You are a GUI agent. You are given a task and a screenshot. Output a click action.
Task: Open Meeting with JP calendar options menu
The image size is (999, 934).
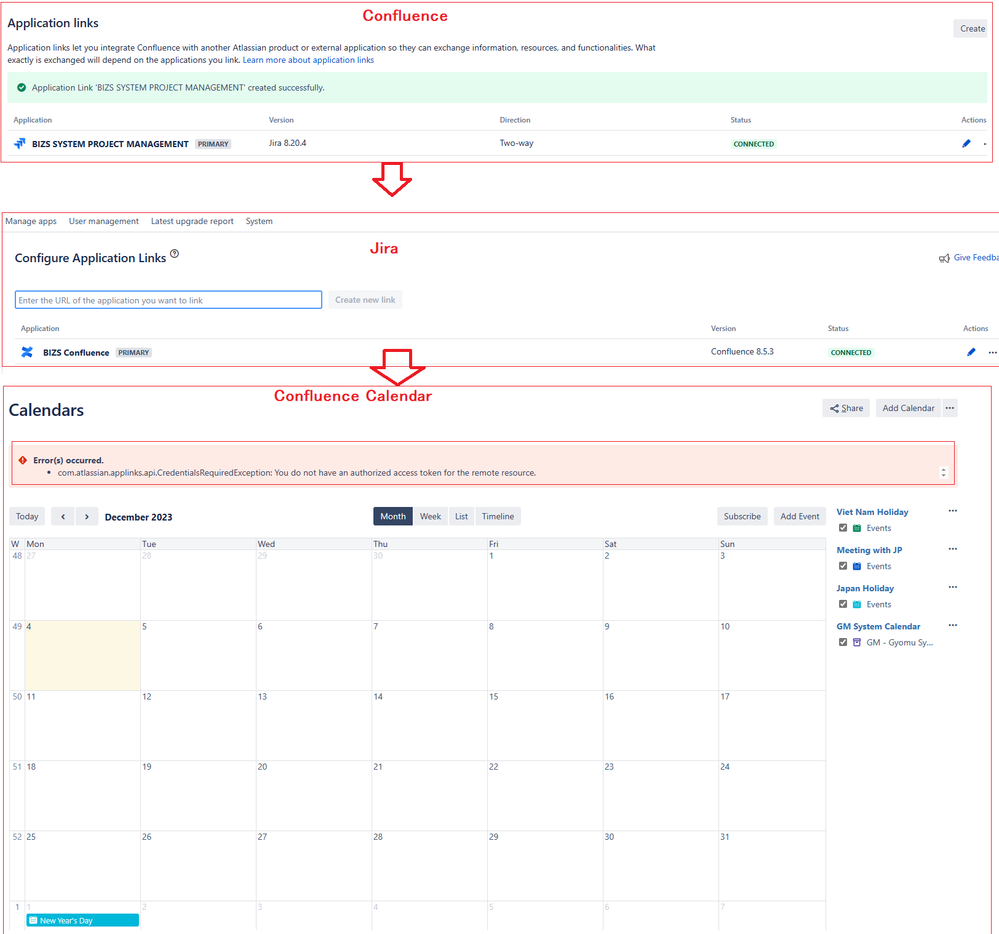(952, 549)
